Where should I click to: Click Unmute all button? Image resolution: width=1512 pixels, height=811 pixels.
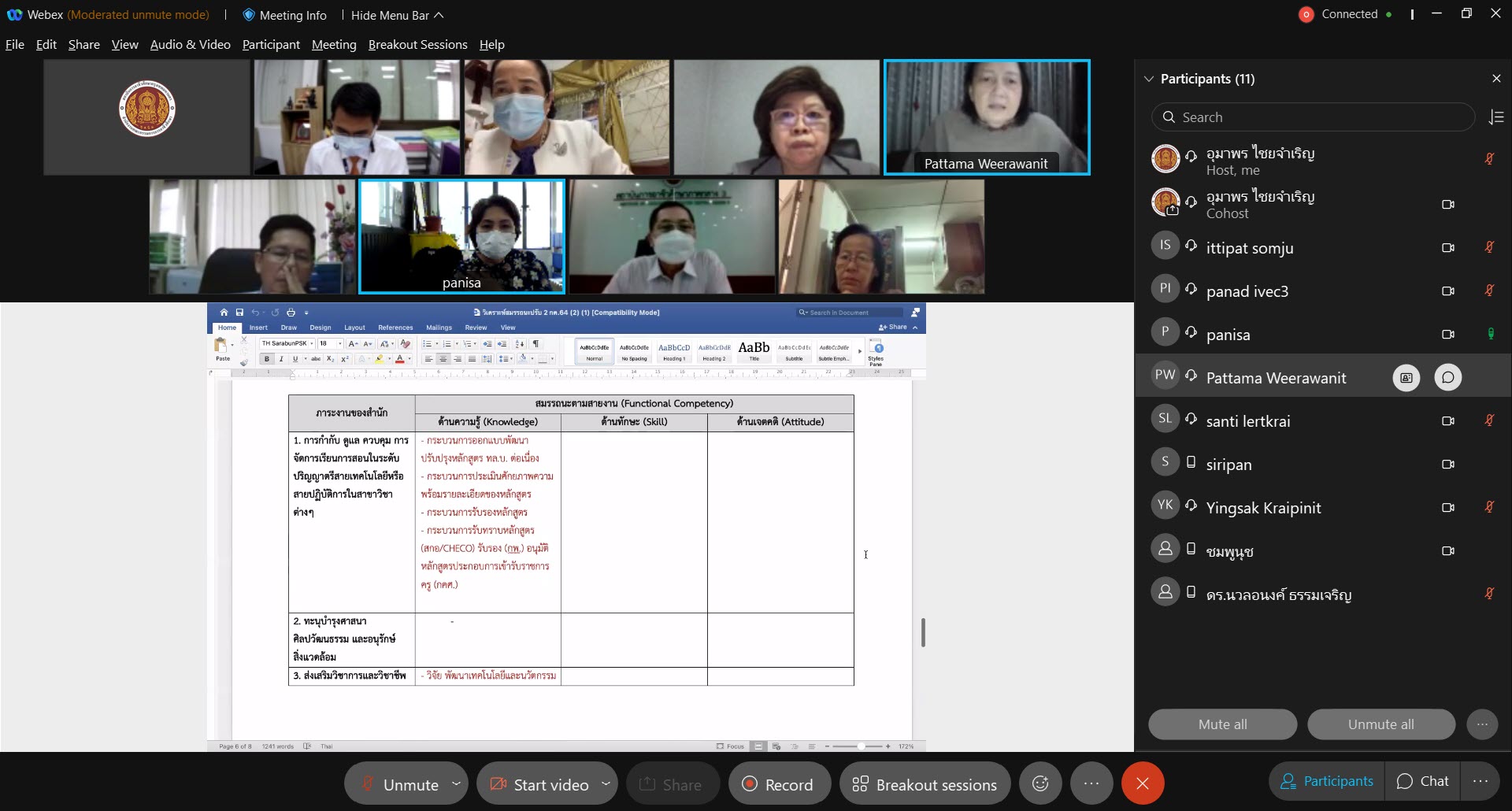[x=1380, y=724]
